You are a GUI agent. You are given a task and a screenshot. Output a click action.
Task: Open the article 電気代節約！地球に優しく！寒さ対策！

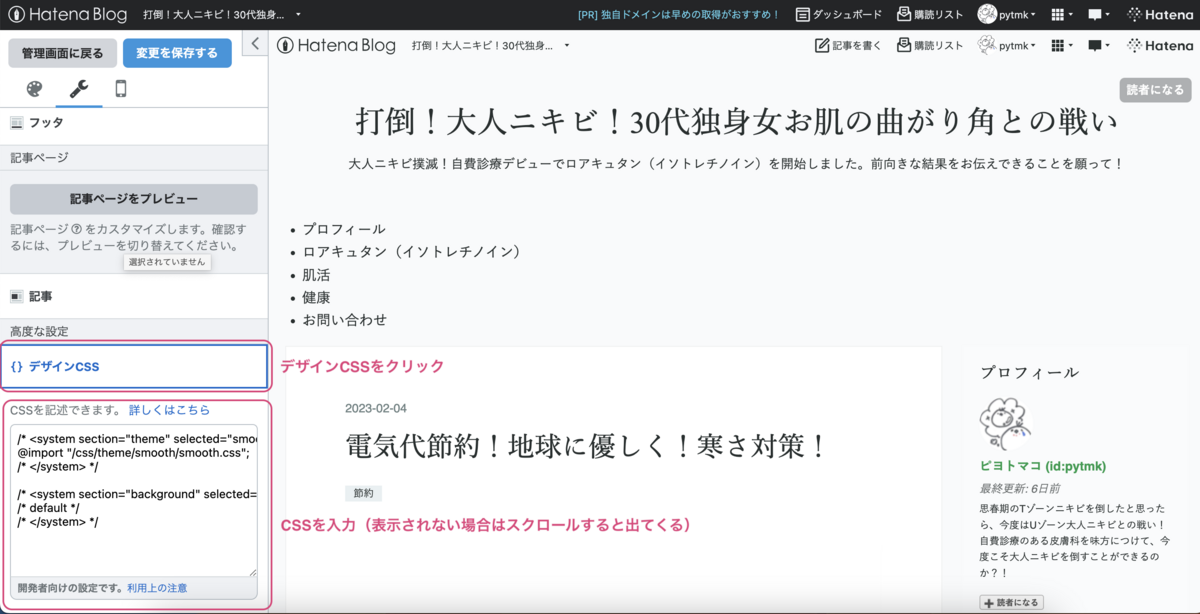pyautogui.click(x=587, y=446)
